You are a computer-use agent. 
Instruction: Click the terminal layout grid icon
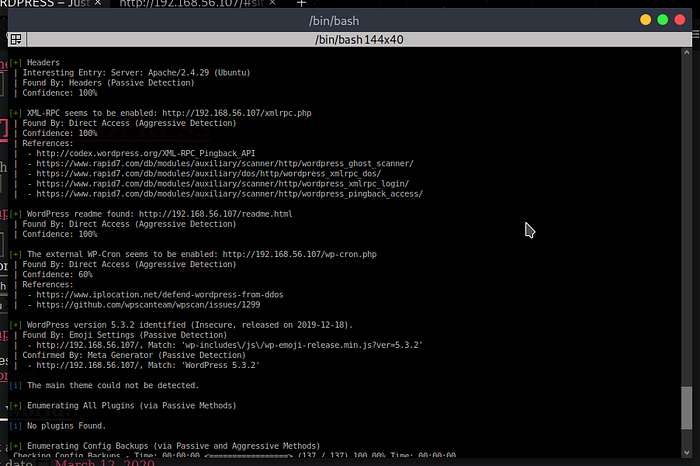[x=14, y=39]
